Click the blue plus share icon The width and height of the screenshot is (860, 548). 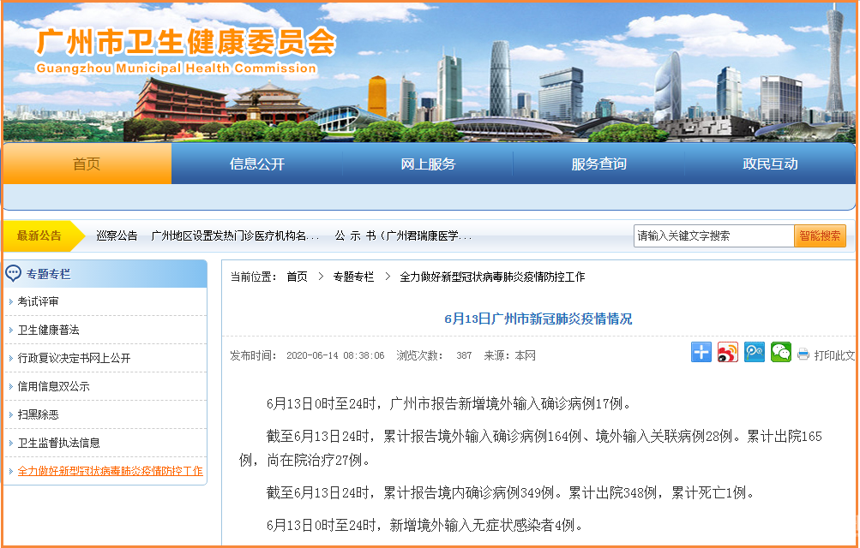[701, 352]
